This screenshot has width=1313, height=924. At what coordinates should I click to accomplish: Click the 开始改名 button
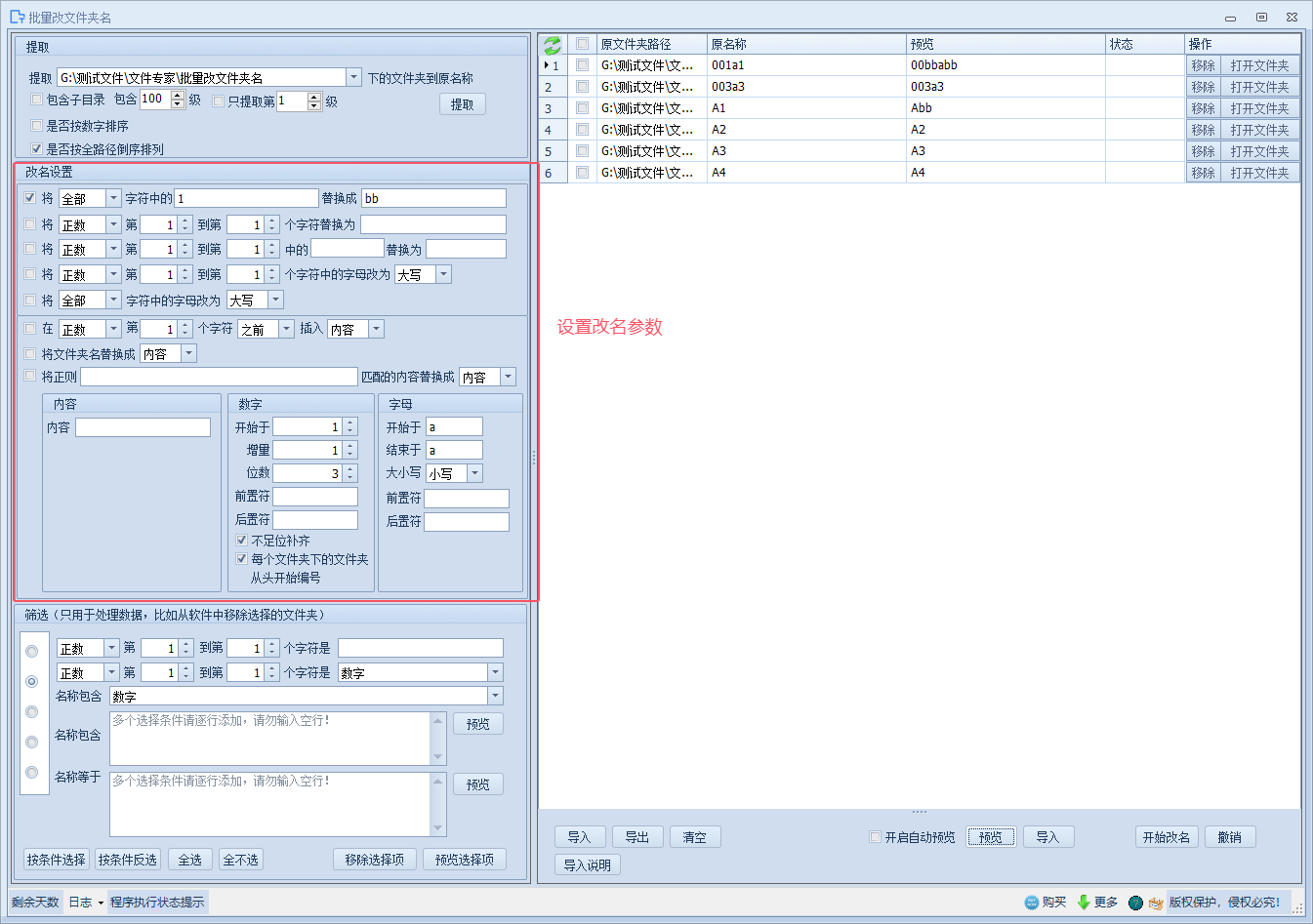pos(1166,837)
